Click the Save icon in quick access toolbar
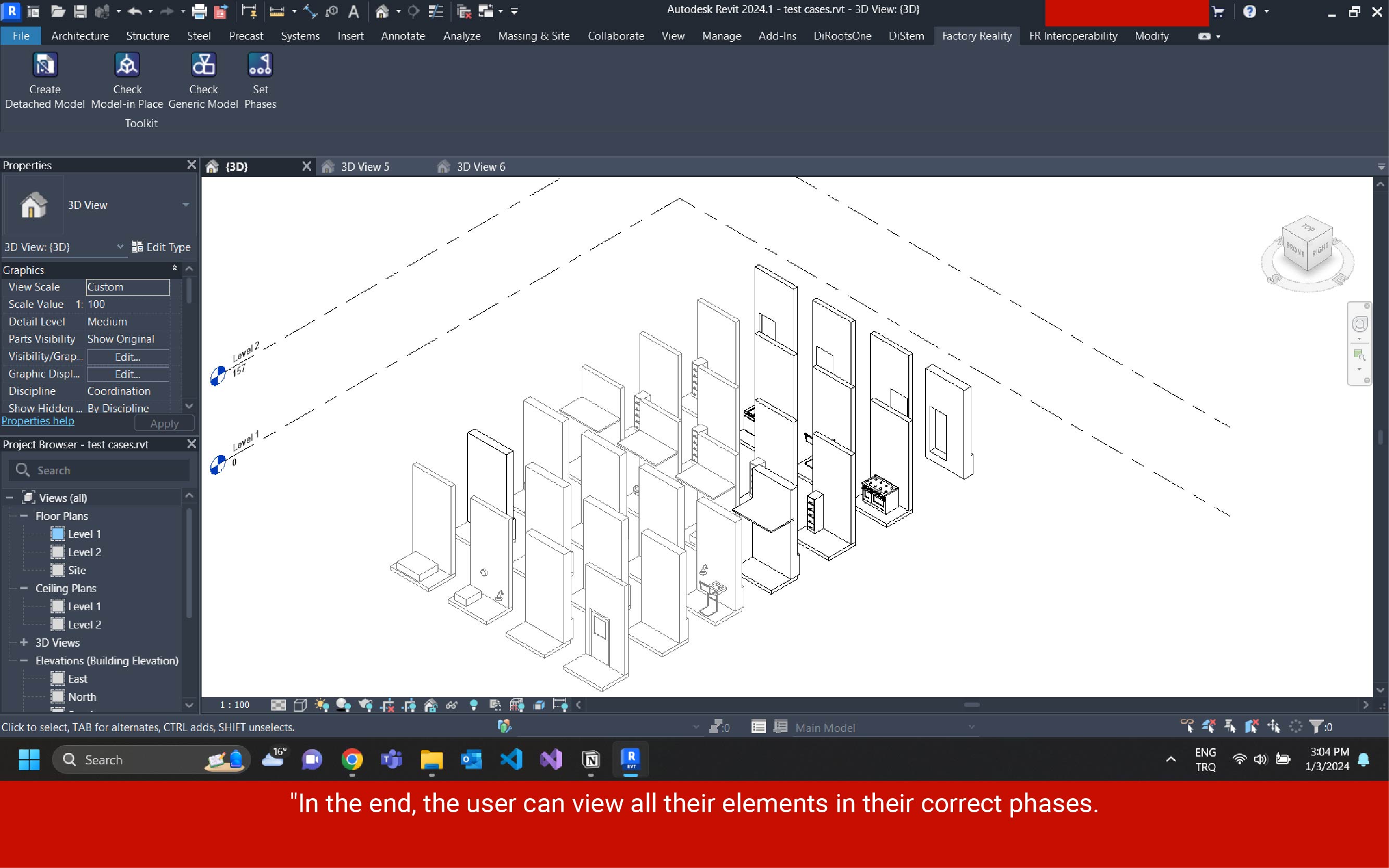The width and height of the screenshot is (1389, 868). click(x=80, y=11)
